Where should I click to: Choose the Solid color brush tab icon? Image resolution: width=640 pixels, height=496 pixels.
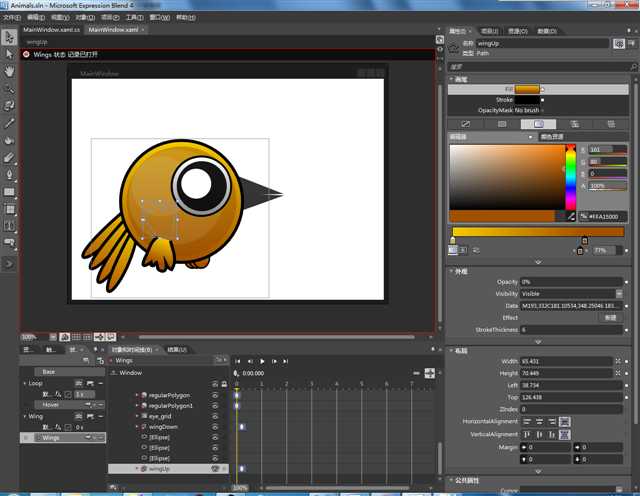coord(502,124)
